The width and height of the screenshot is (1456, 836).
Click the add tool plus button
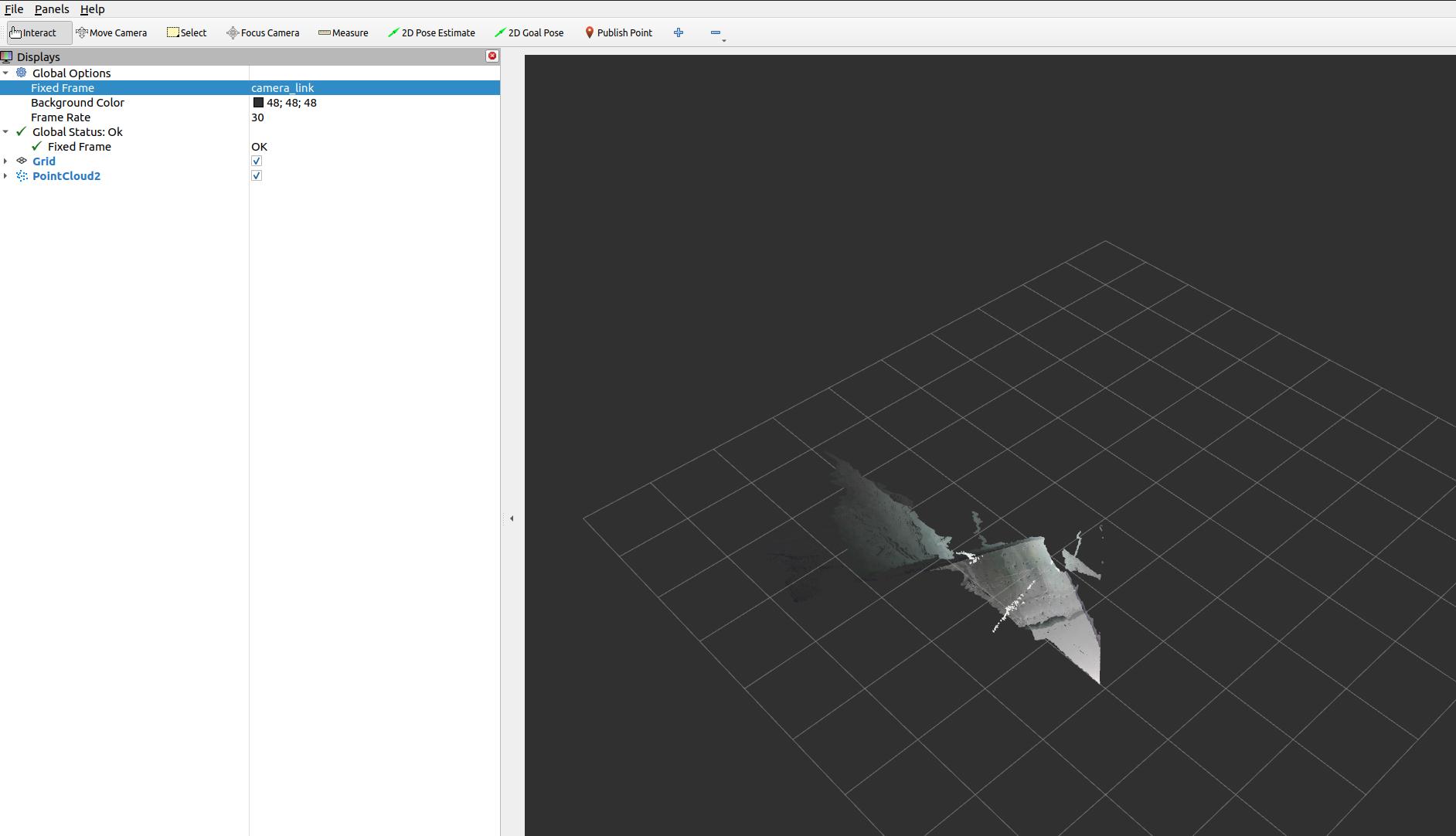point(679,32)
